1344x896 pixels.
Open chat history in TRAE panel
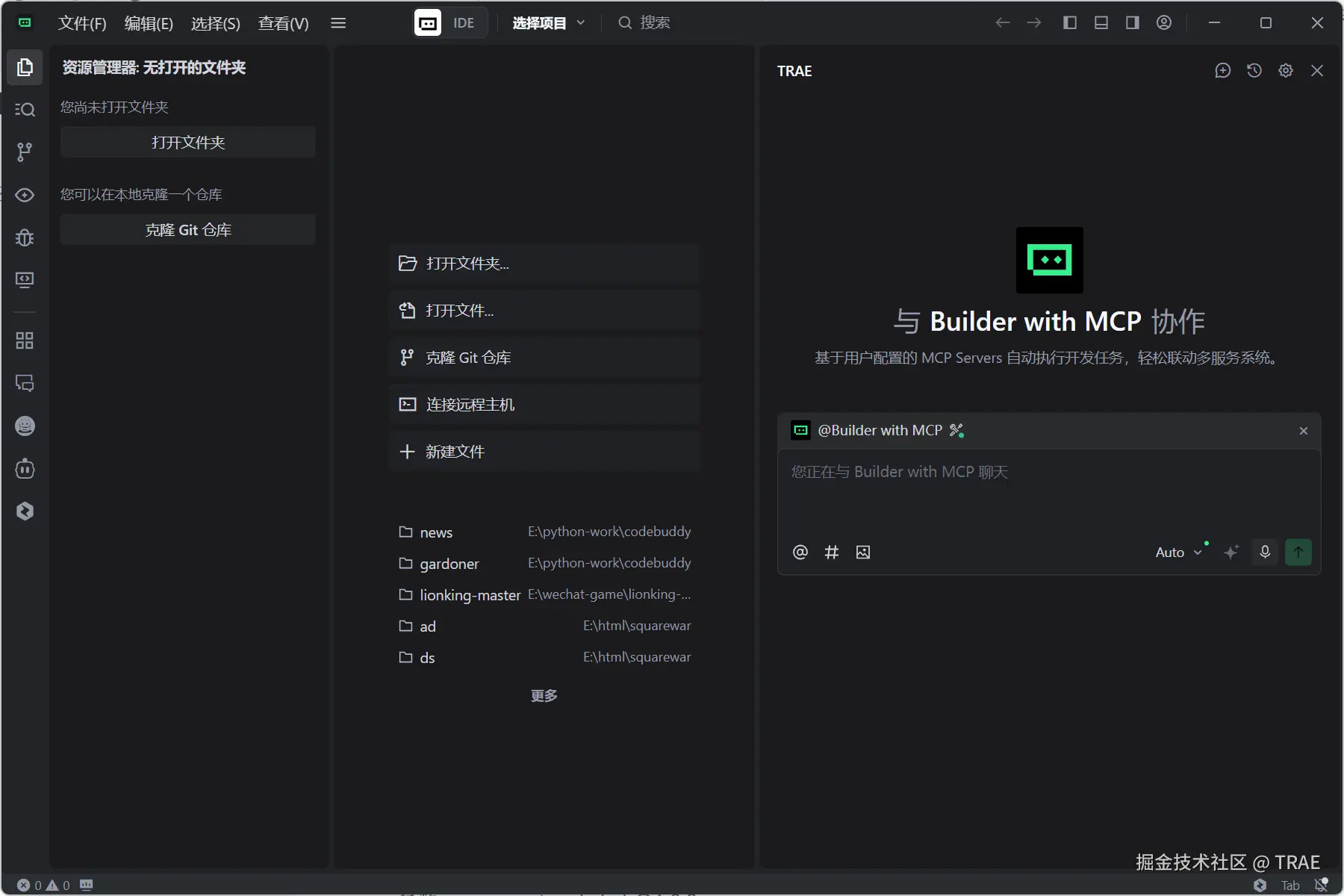tap(1254, 70)
